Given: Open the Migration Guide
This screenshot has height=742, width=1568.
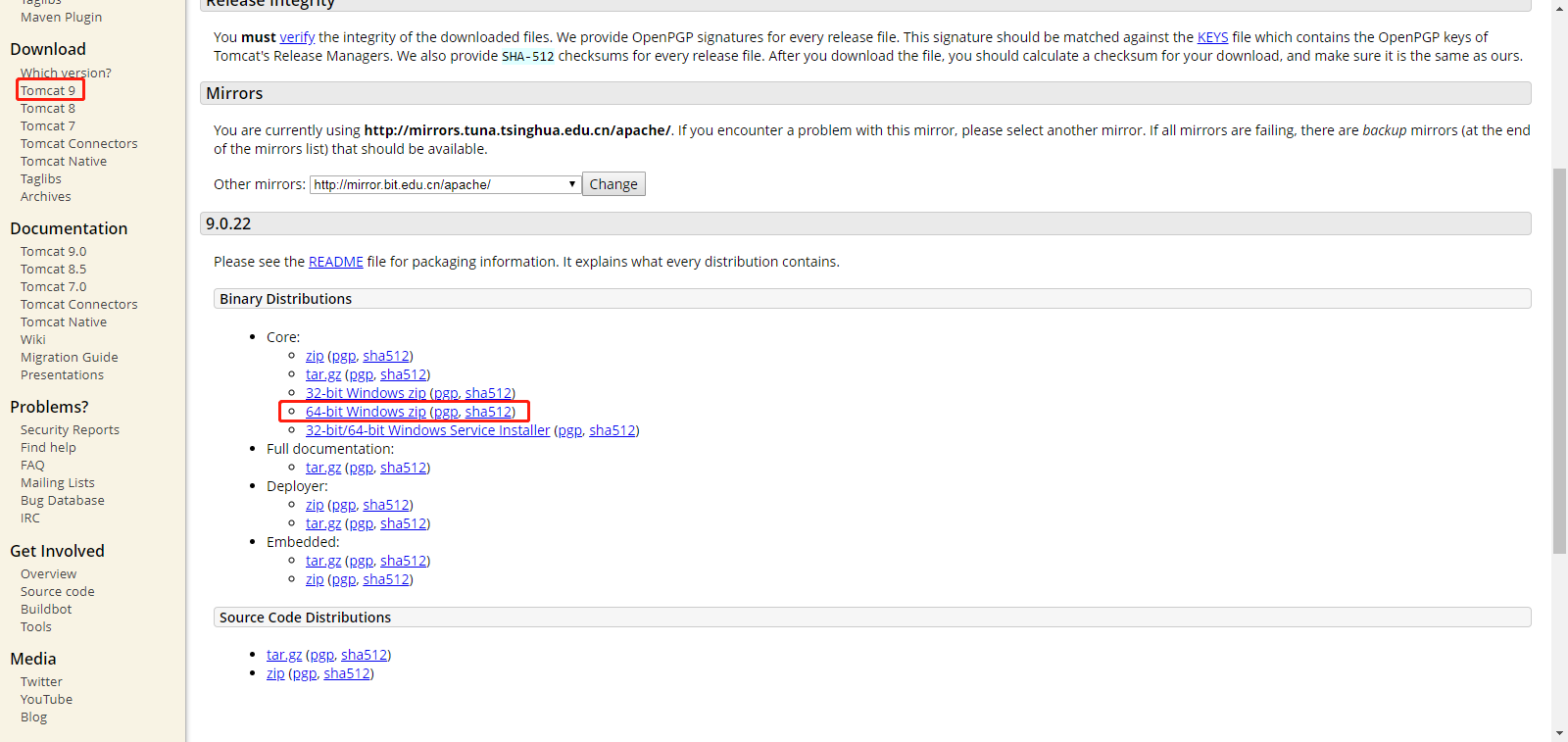Looking at the screenshot, I should click(x=70, y=357).
